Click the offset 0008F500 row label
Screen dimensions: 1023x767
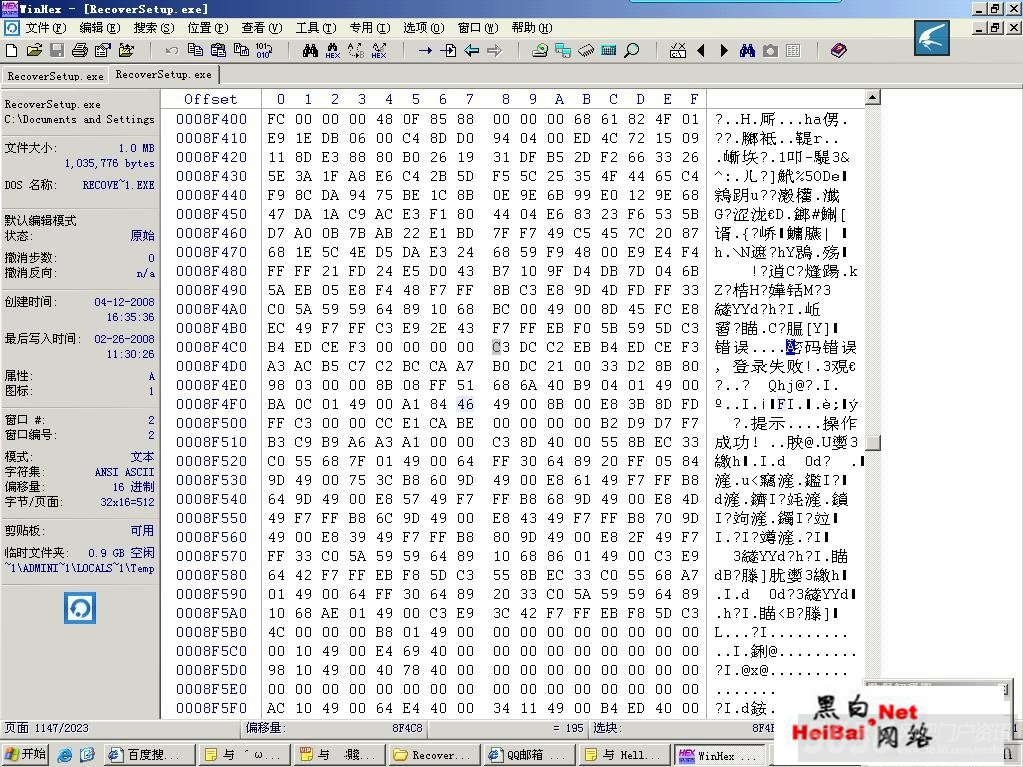coord(211,423)
